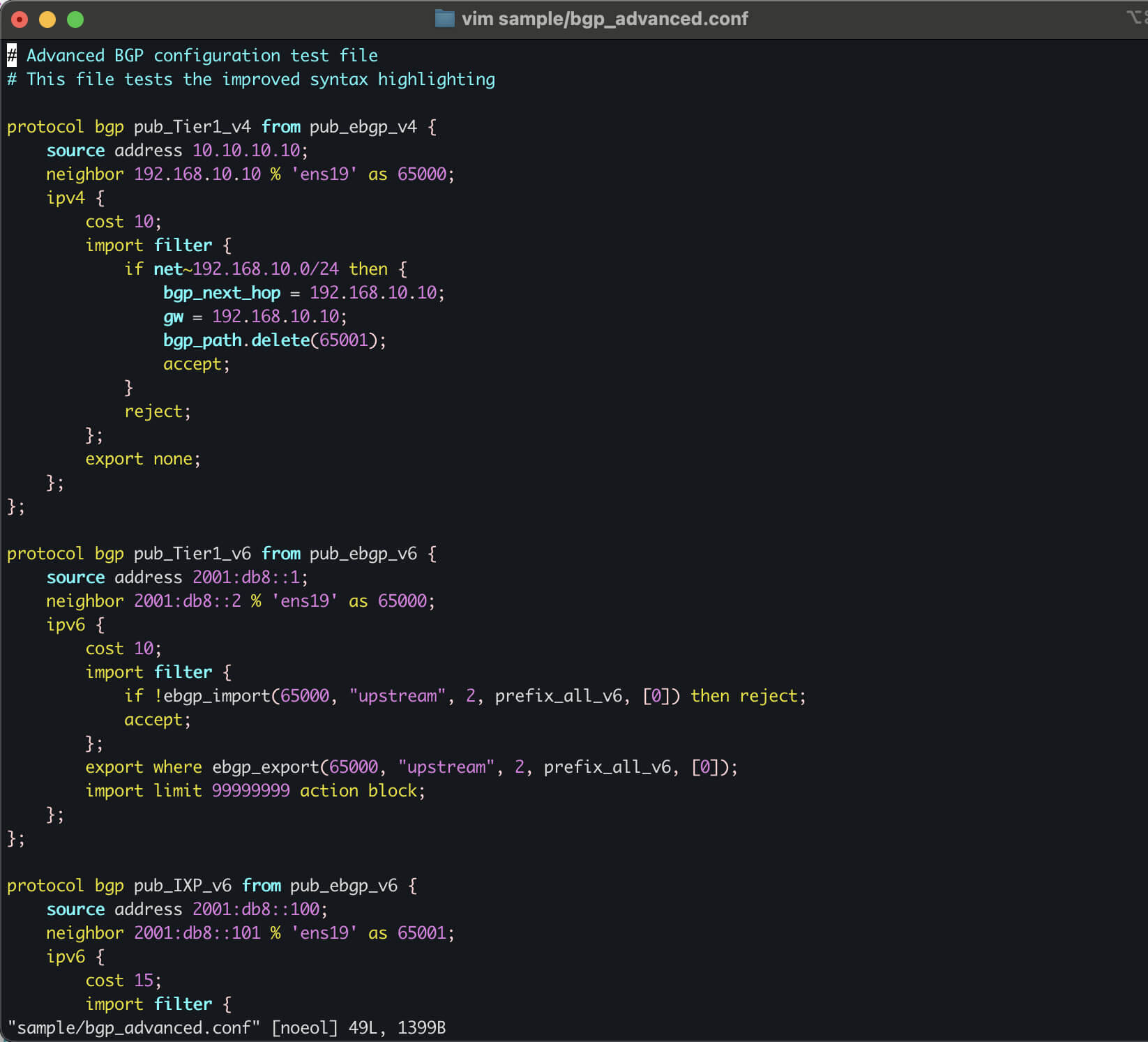The height and width of the screenshot is (1042, 1148).
Task: Click the AS number '65001' on the neighbor line
Action: (x=422, y=933)
